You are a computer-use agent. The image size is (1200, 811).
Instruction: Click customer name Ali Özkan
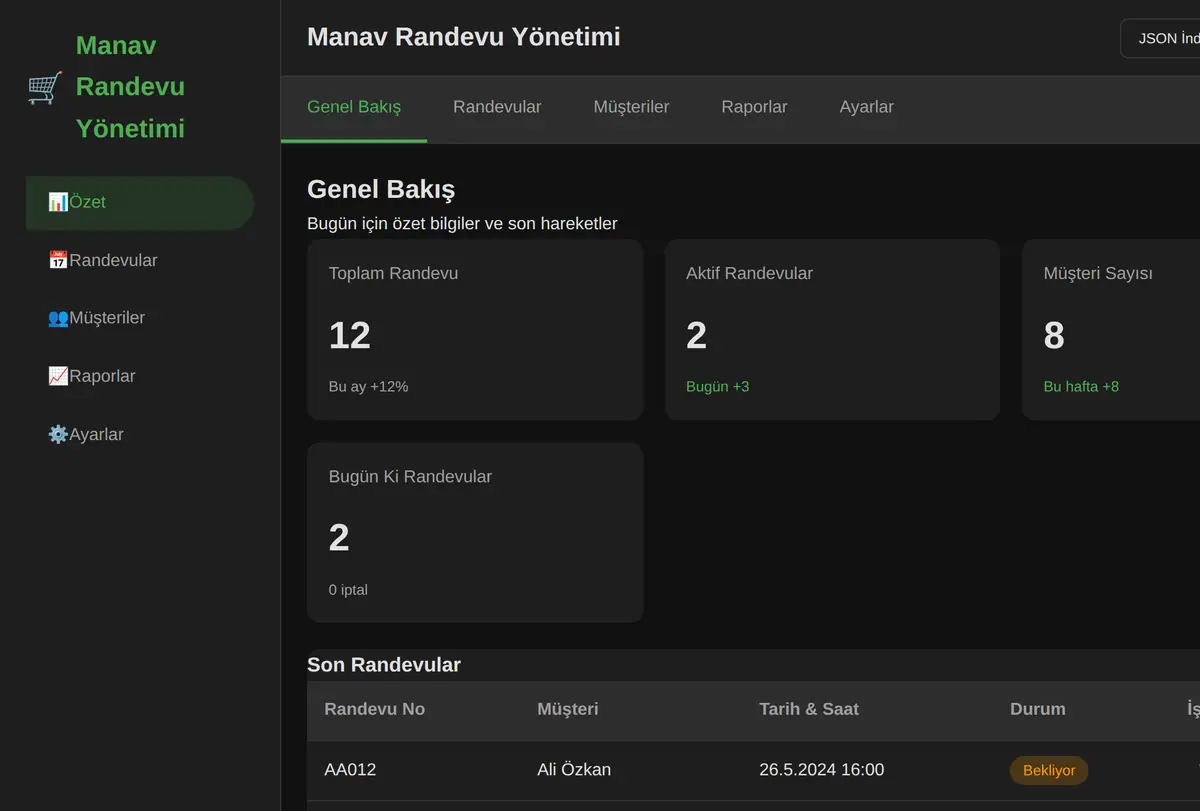tap(574, 770)
